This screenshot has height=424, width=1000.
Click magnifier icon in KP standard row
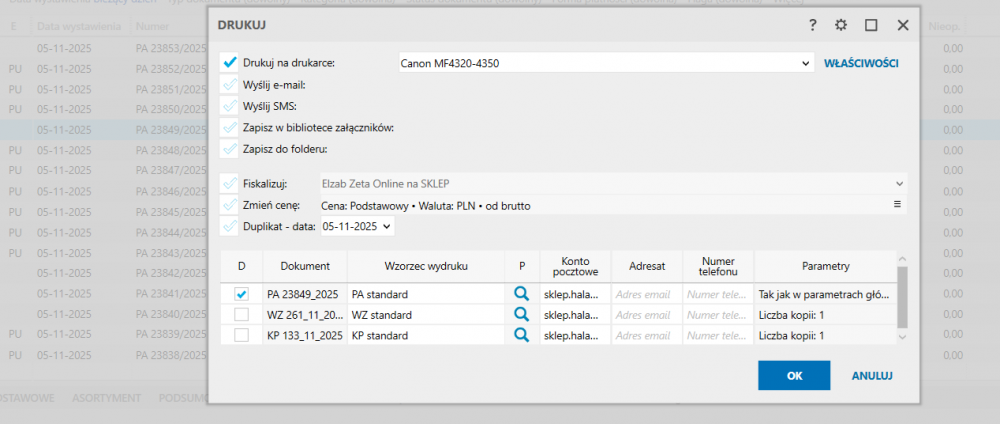tap(520, 335)
